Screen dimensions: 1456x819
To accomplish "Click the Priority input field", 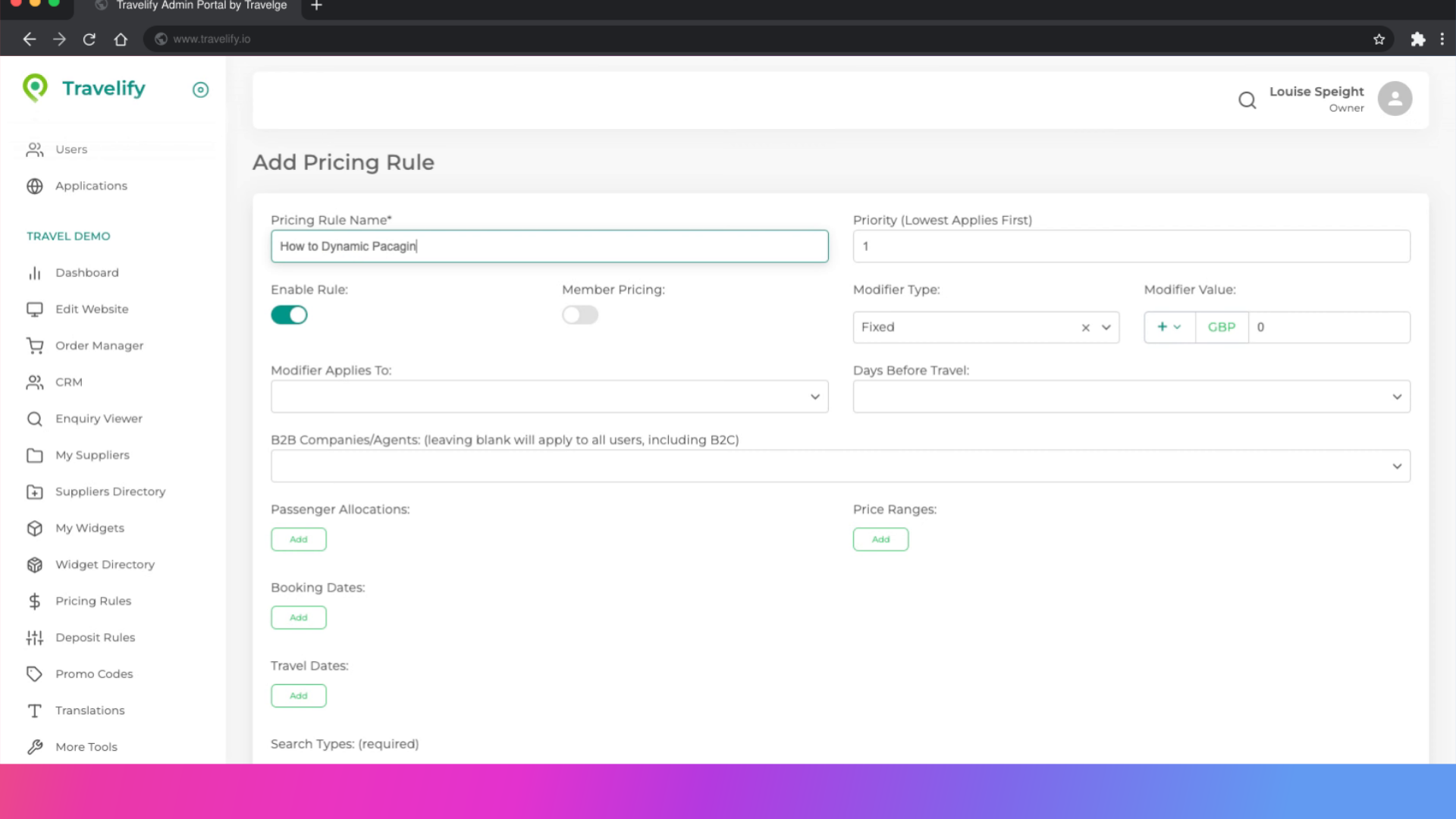I will pos(1131,246).
